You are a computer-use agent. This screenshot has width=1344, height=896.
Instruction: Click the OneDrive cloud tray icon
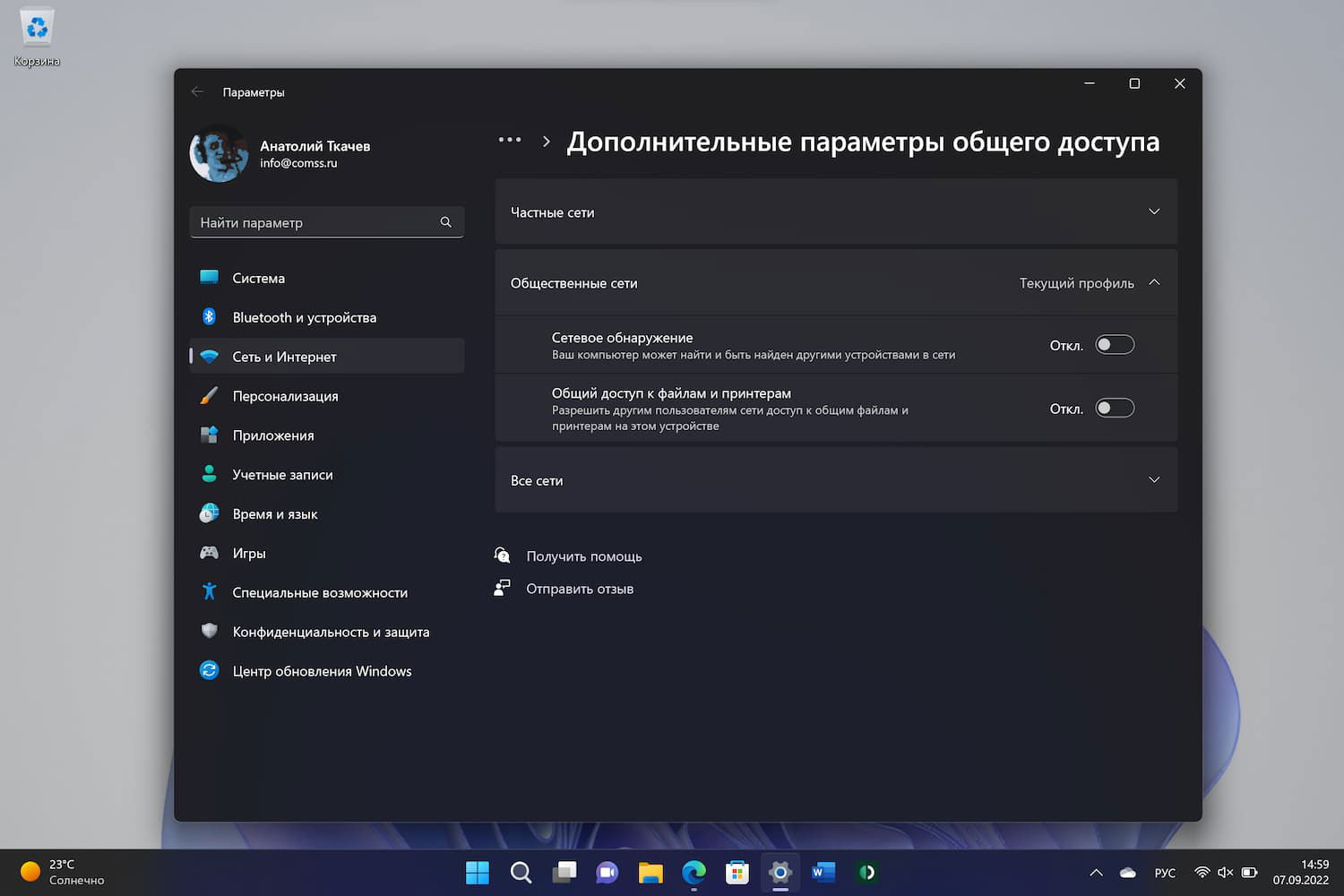click(1128, 872)
